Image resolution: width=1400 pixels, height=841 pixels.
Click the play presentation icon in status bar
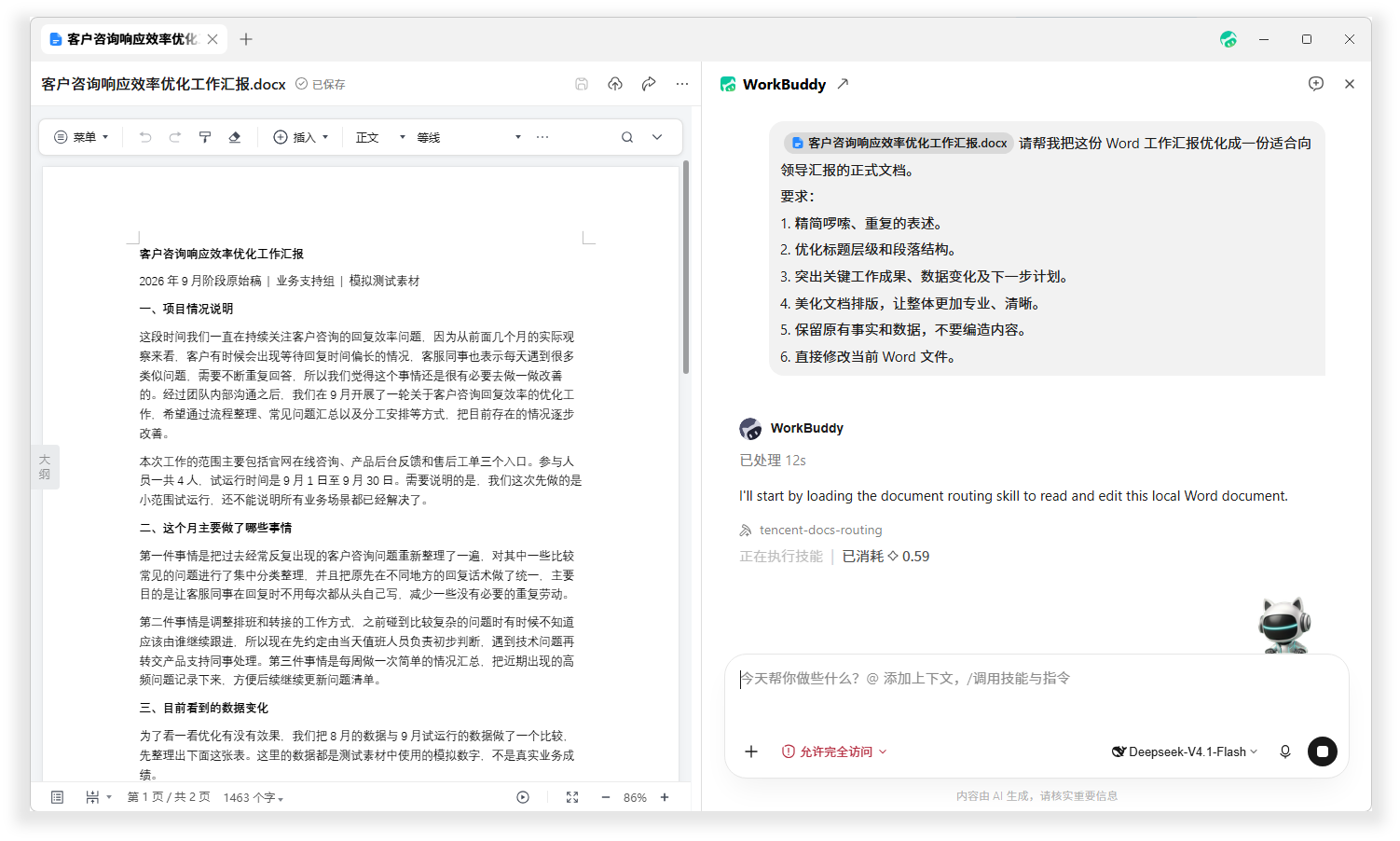[523, 797]
